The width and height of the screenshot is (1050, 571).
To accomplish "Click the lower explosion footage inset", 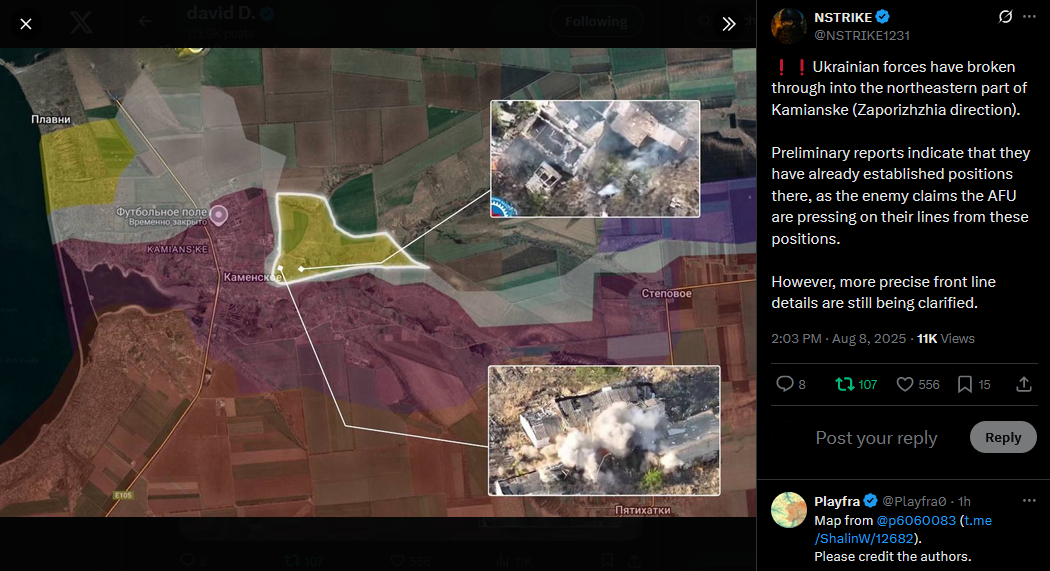I will tap(604, 430).
